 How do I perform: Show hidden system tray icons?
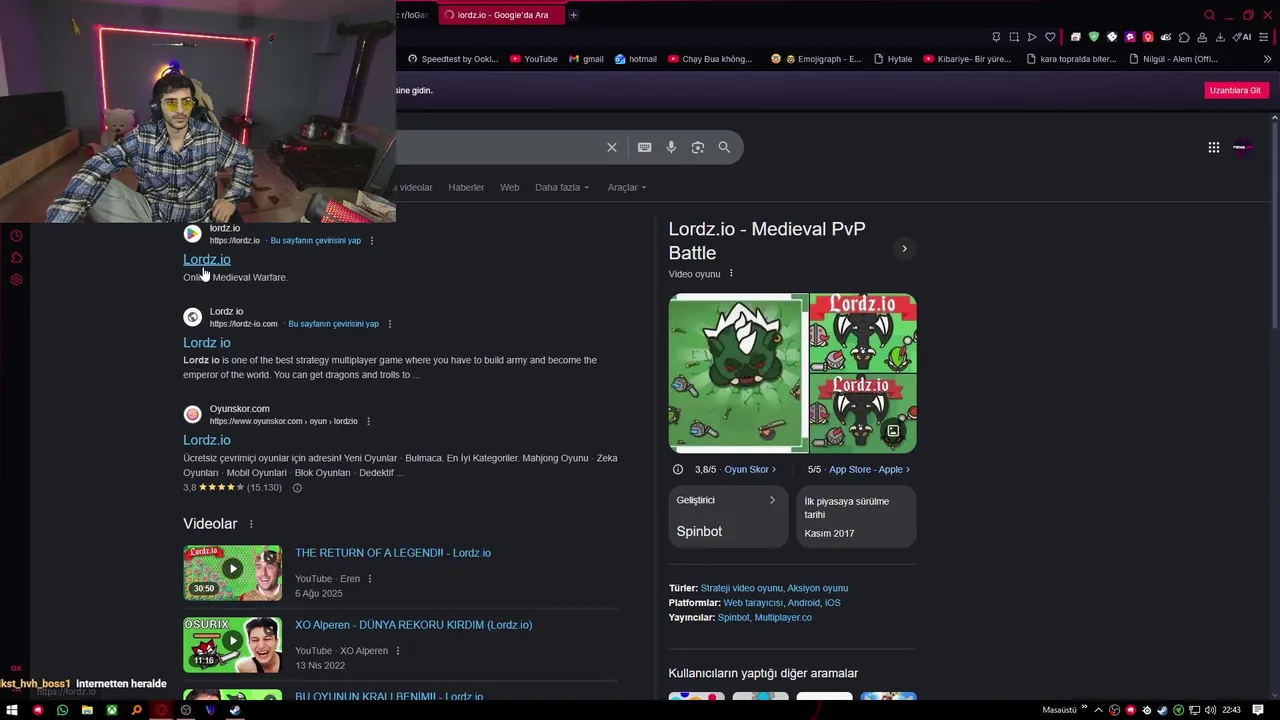1100,710
